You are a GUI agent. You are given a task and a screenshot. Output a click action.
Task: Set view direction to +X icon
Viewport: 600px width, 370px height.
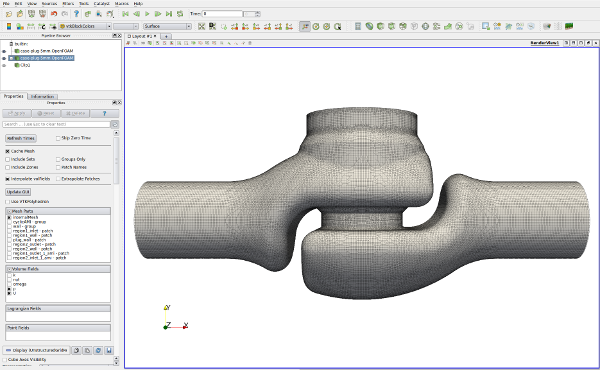click(x=235, y=26)
